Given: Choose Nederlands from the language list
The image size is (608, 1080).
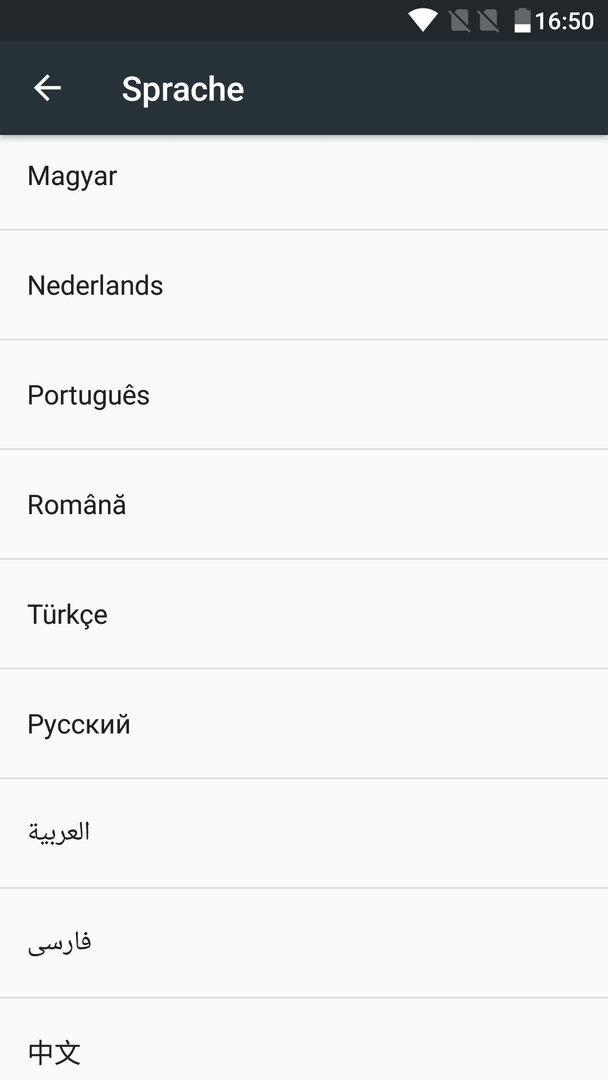Looking at the screenshot, I should (x=304, y=284).
